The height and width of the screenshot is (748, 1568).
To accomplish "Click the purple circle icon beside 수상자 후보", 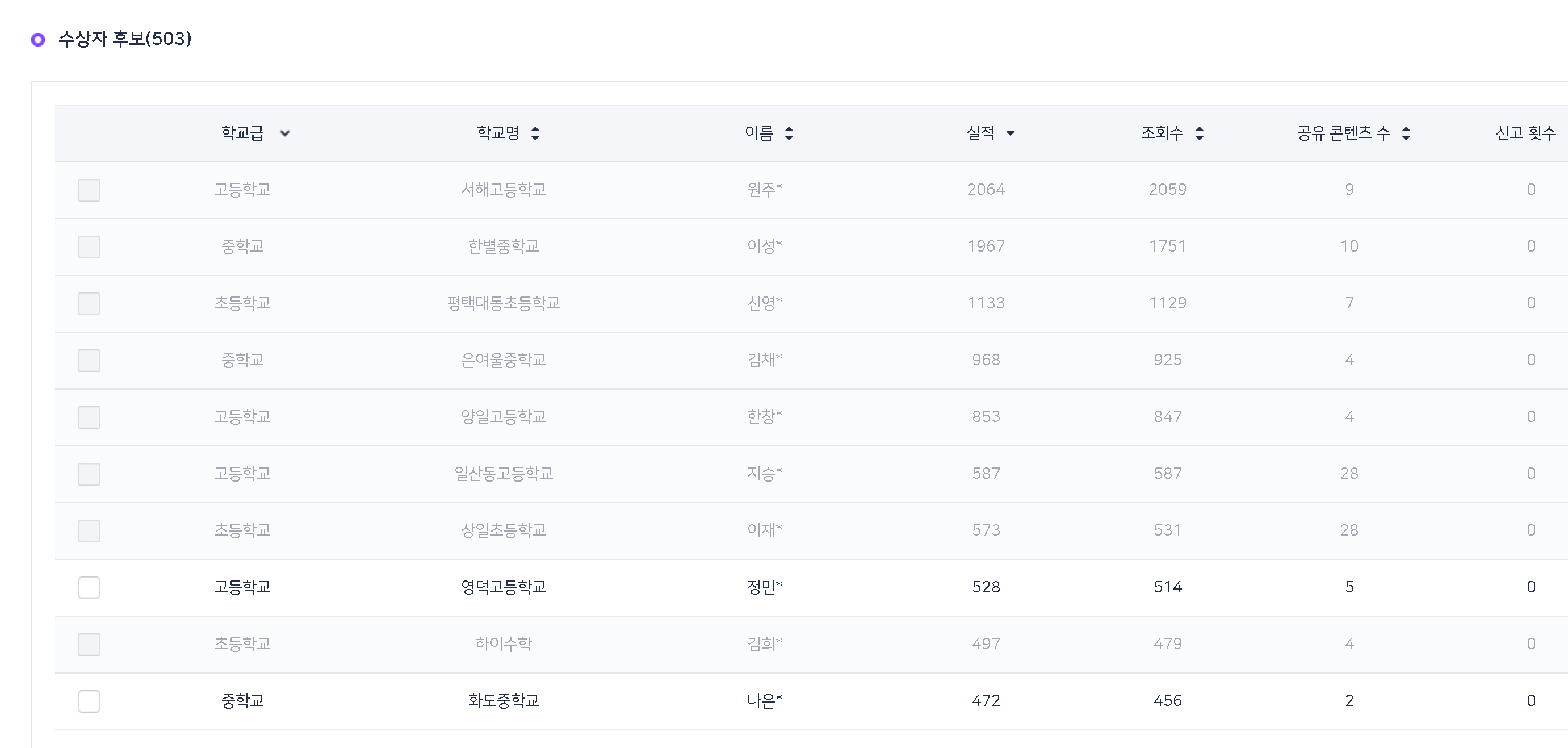I will 37,40.
